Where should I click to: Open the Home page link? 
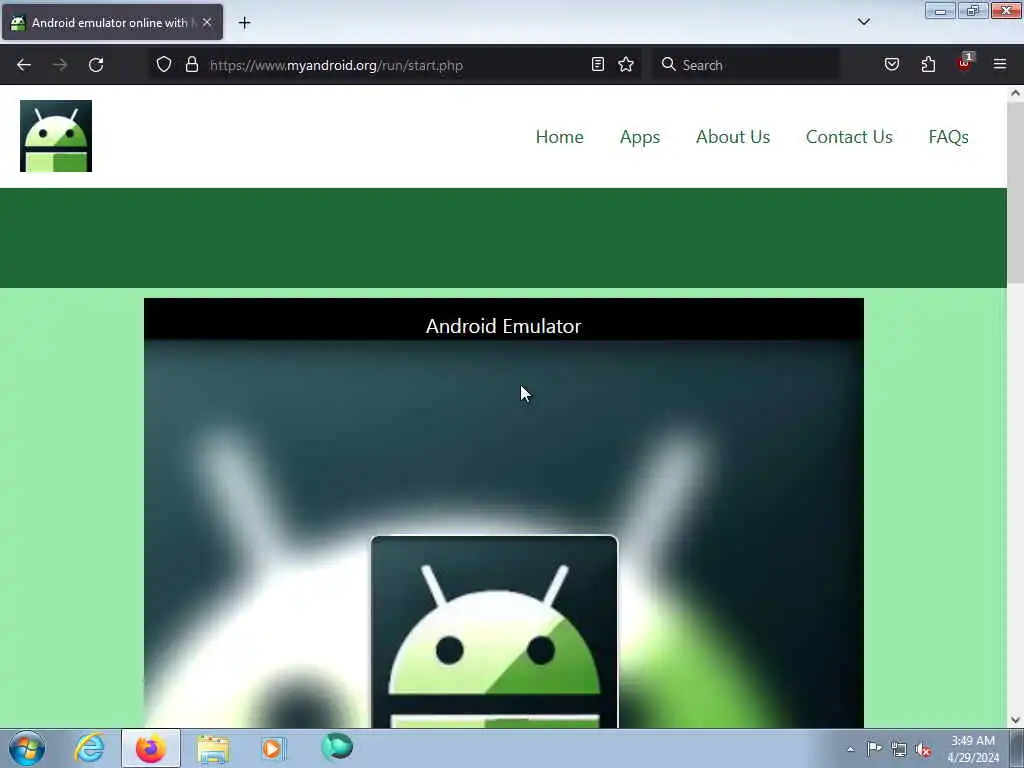[x=560, y=136]
